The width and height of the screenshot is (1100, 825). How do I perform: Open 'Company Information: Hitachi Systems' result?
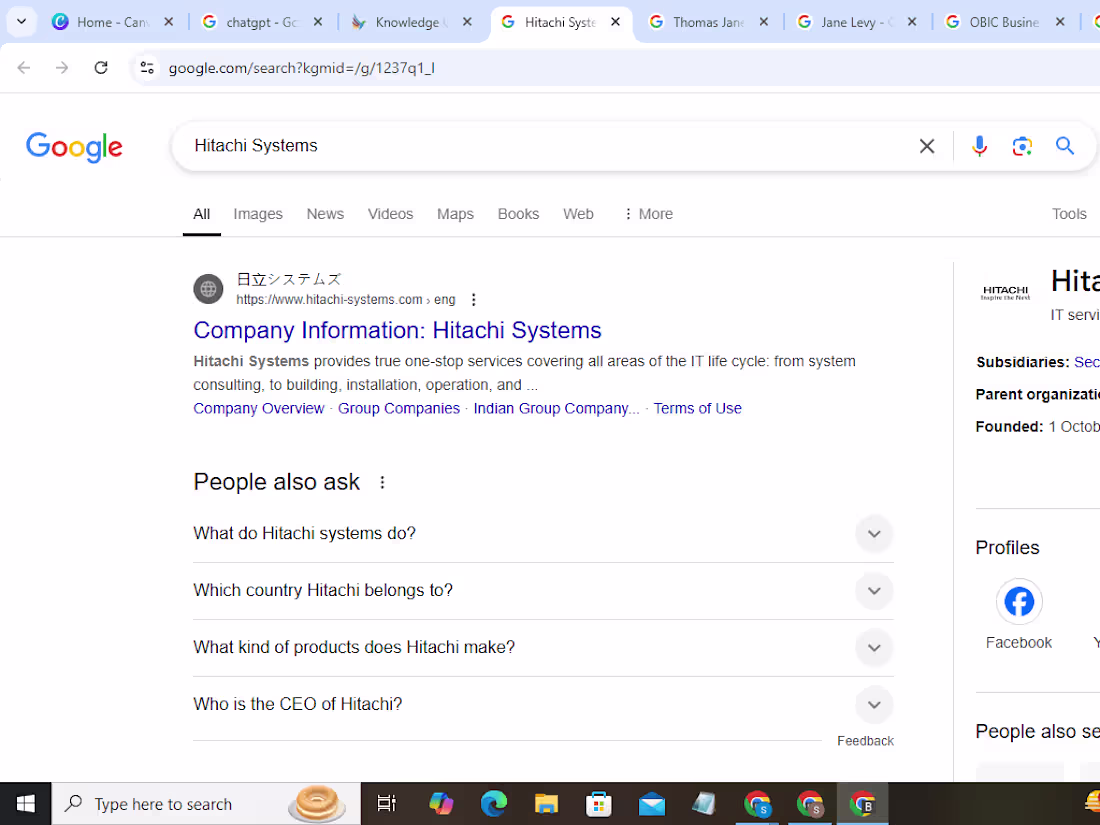397,330
